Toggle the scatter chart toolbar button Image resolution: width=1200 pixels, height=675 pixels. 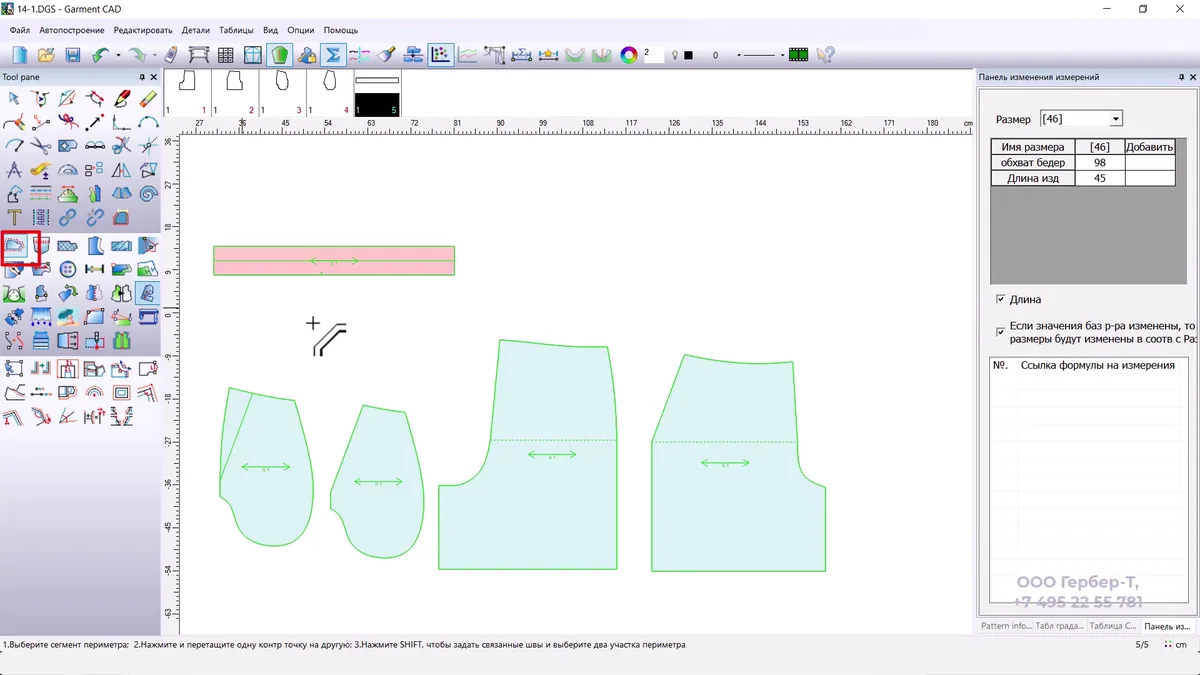pyautogui.click(x=440, y=55)
